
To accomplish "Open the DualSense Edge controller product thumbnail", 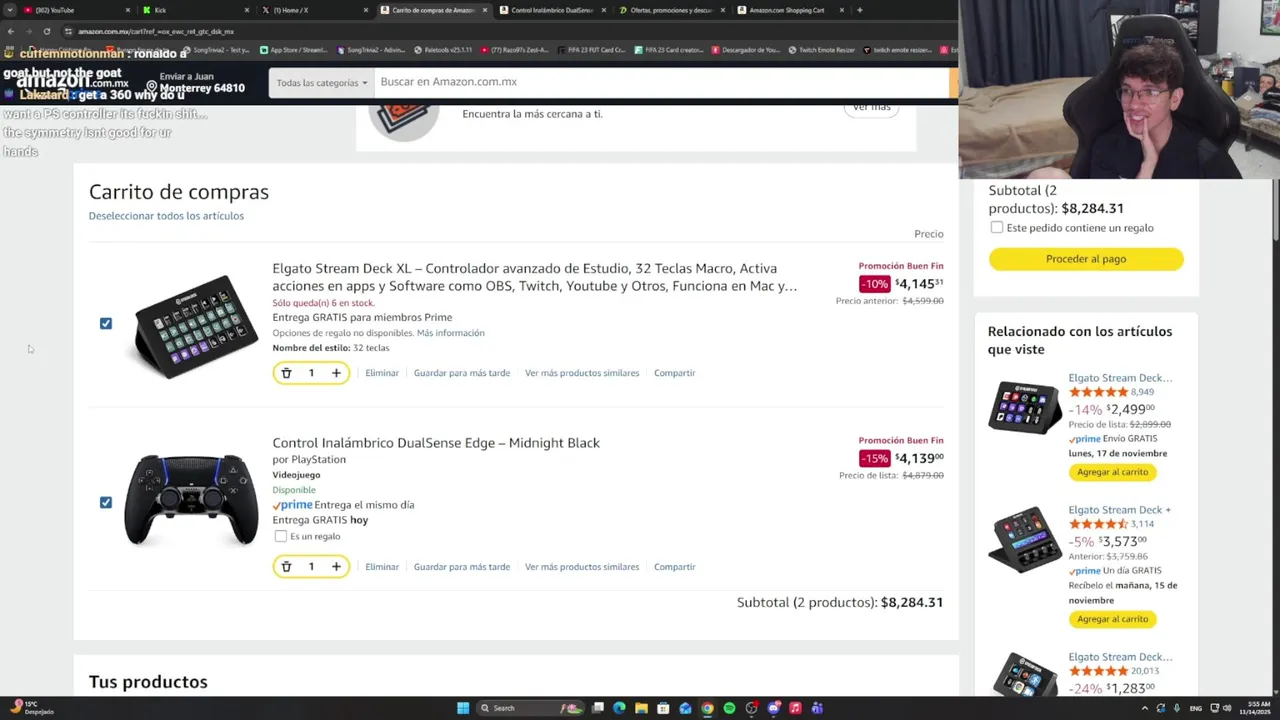I will [191, 500].
